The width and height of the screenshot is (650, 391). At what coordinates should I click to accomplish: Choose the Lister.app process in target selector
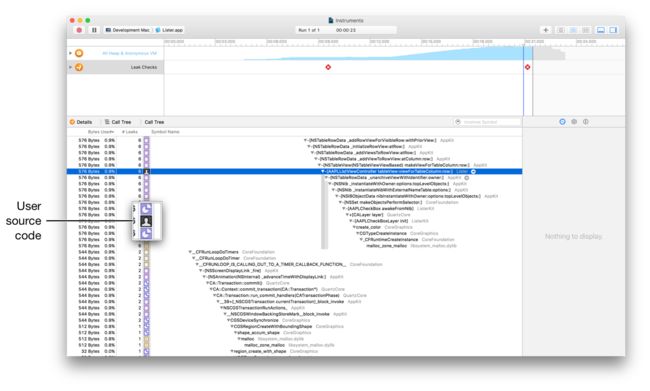pyautogui.click(x=169, y=30)
